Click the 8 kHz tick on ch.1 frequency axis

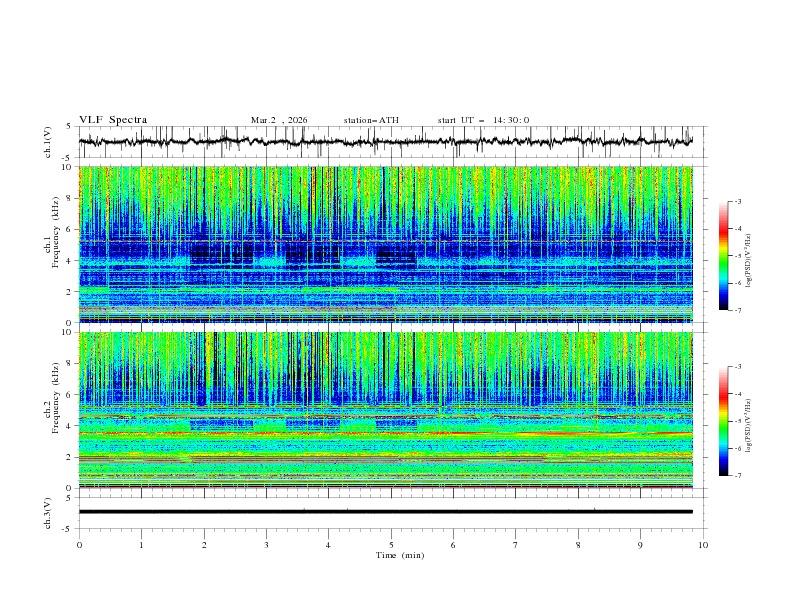click(x=71, y=198)
